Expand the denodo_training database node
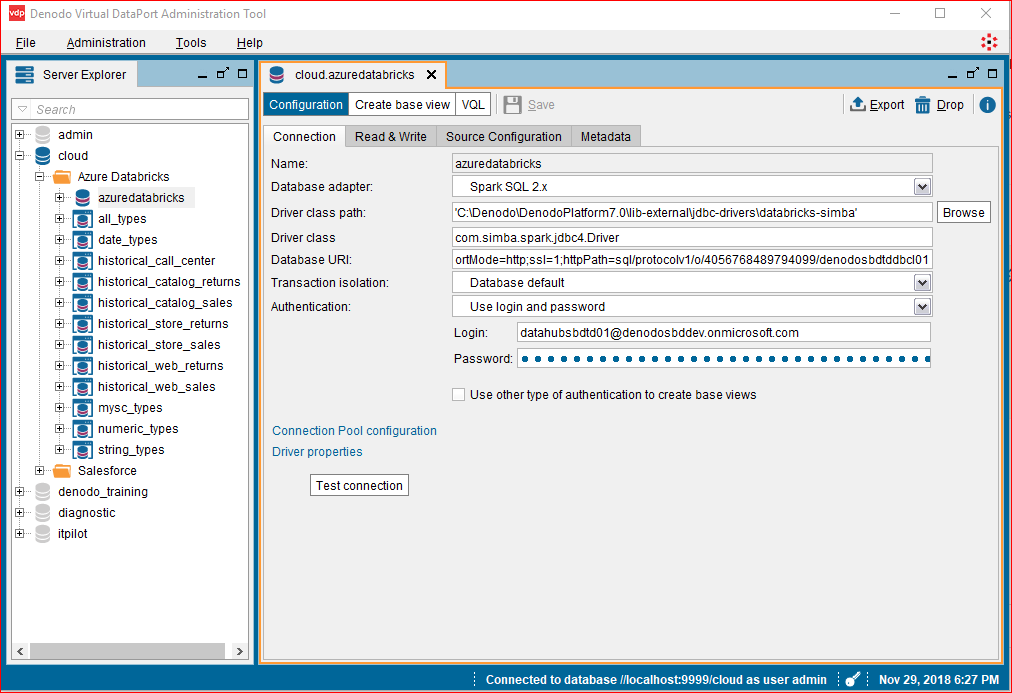 coord(19,492)
